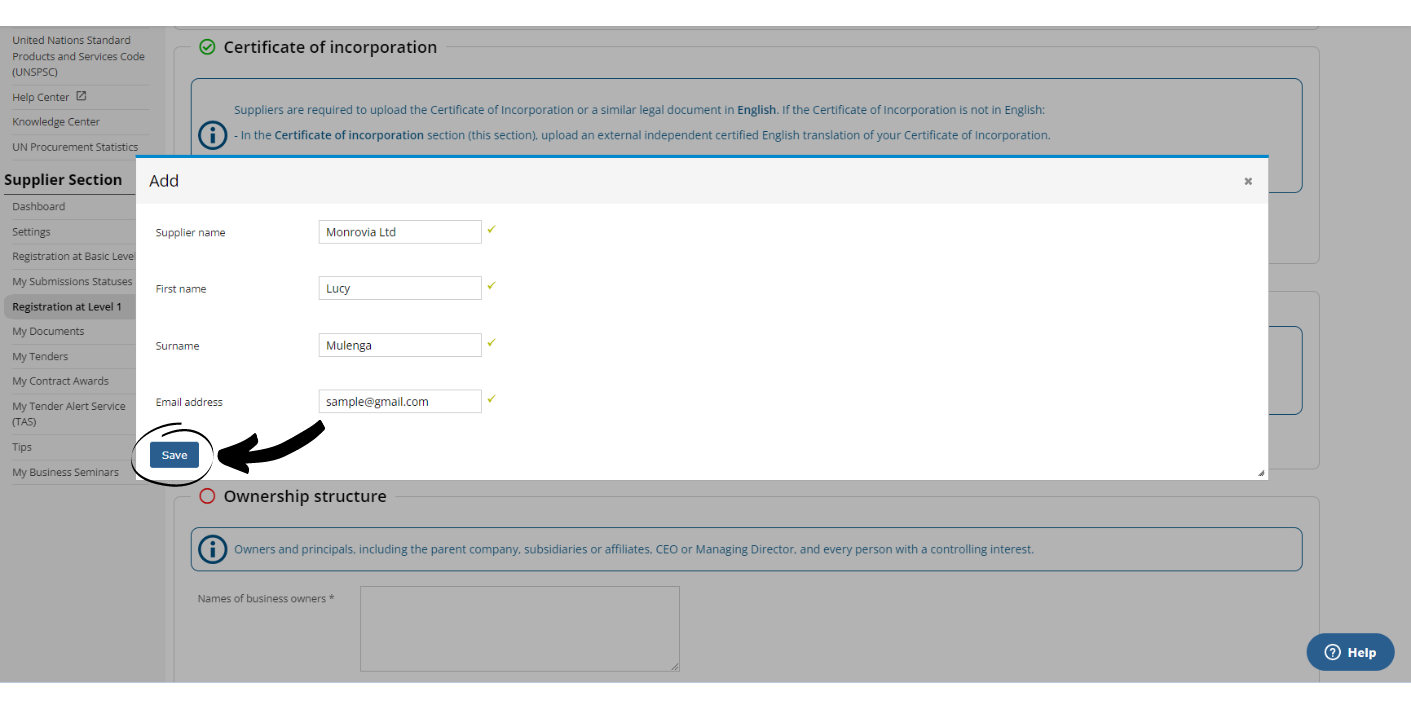The image size is (1411, 709).
Task: Close the Add dialog with the X icon
Action: 1248,181
